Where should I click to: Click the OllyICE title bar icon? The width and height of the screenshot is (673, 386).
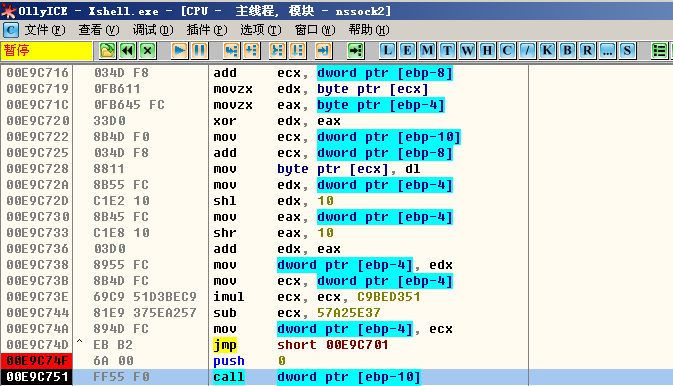point(9,11)
